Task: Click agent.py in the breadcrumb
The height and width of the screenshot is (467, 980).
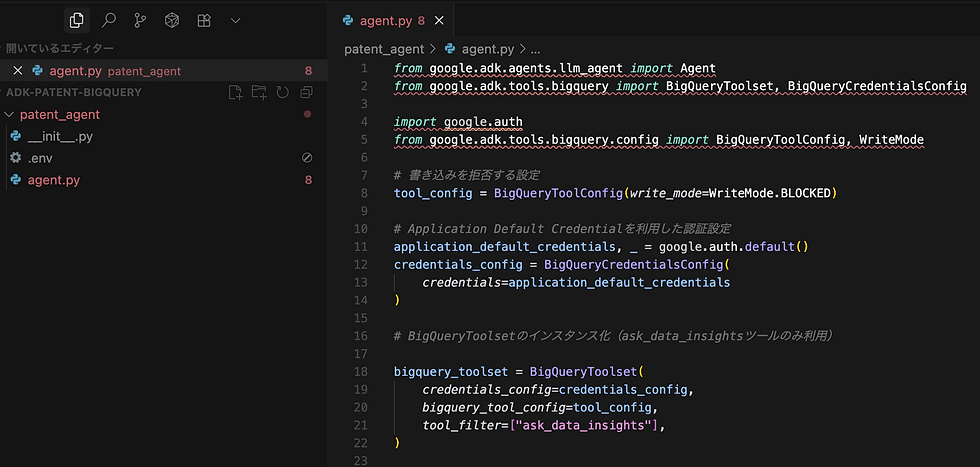Action: (488, 49)
